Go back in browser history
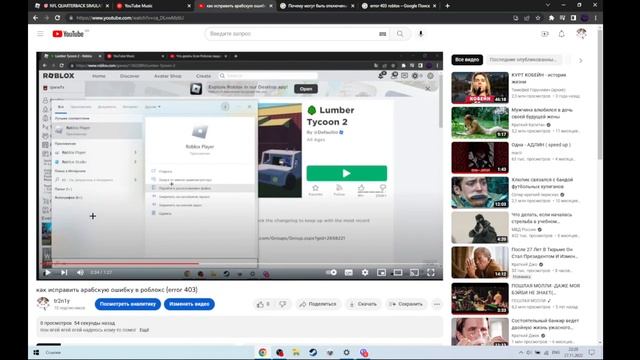 [36, 18]
